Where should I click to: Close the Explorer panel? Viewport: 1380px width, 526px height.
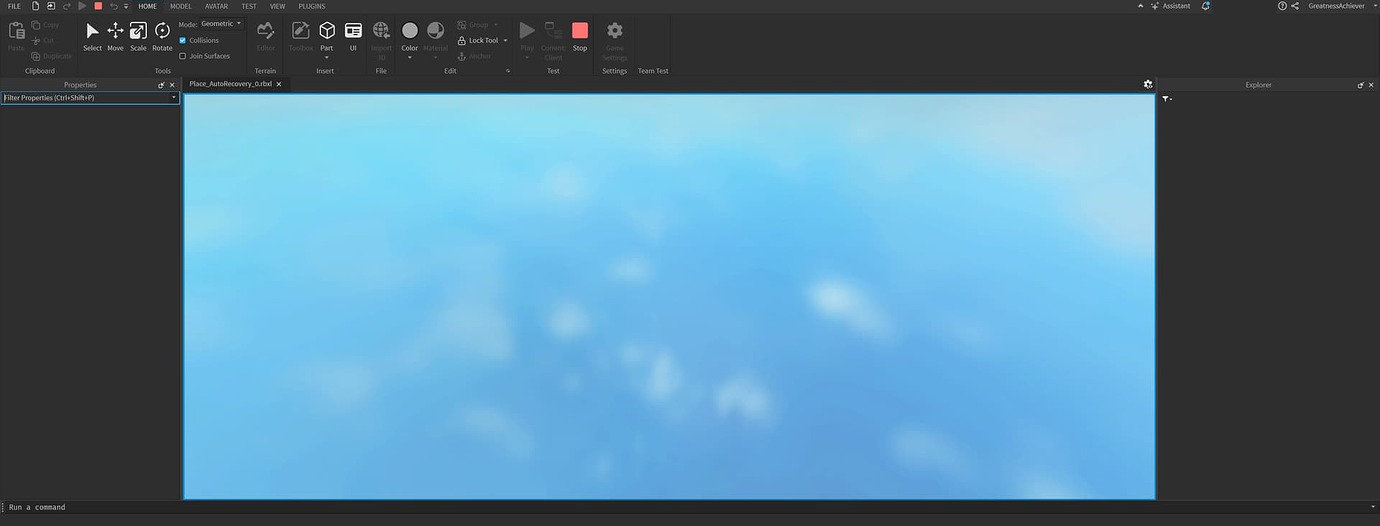click(x=1371, y=85)
